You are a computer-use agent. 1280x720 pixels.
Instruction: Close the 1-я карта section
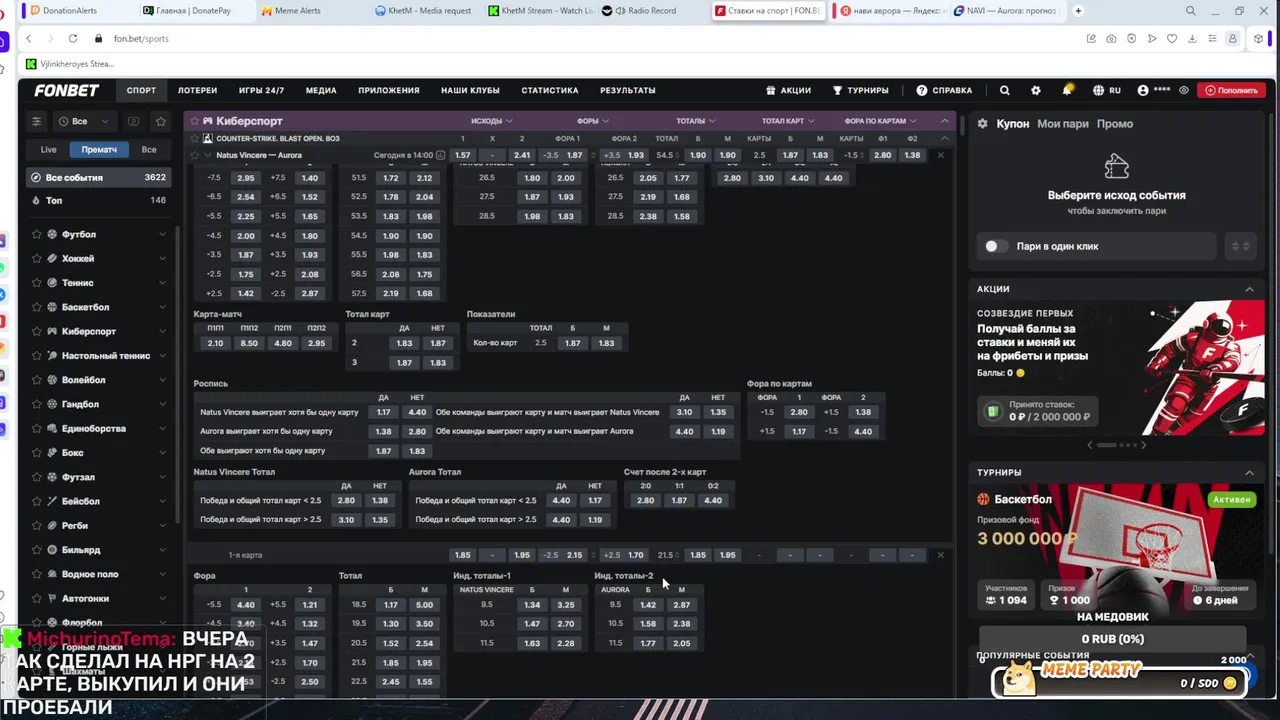940,555
